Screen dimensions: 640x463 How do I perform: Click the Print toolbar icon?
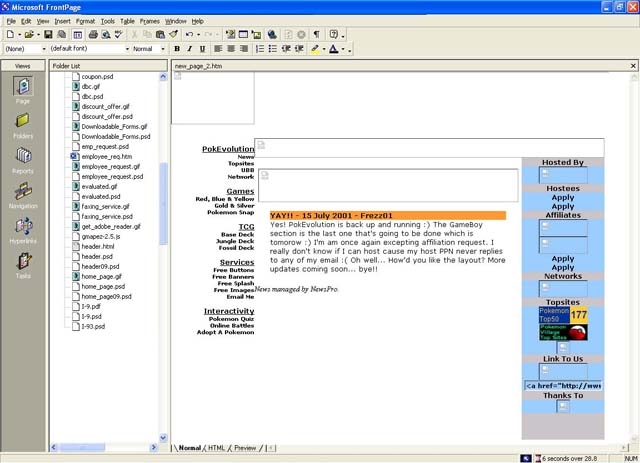[93, 35]
